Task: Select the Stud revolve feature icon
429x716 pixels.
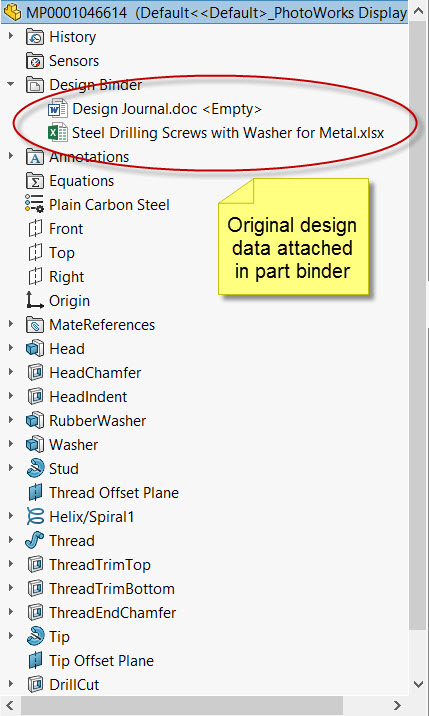Action: (35, 469)
